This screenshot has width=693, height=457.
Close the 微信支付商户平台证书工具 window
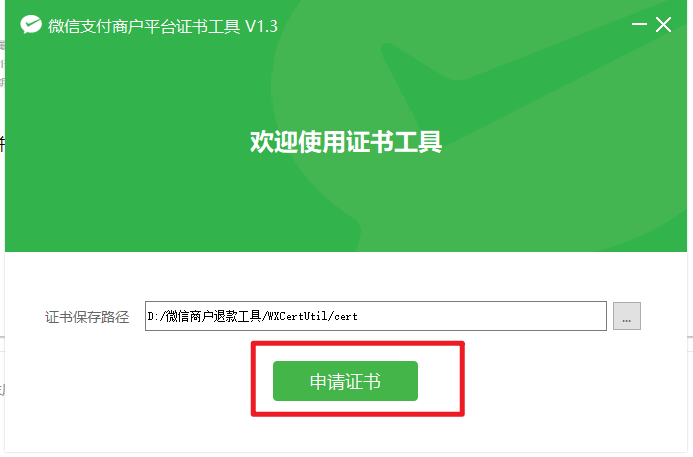click(x=663, y=25)
